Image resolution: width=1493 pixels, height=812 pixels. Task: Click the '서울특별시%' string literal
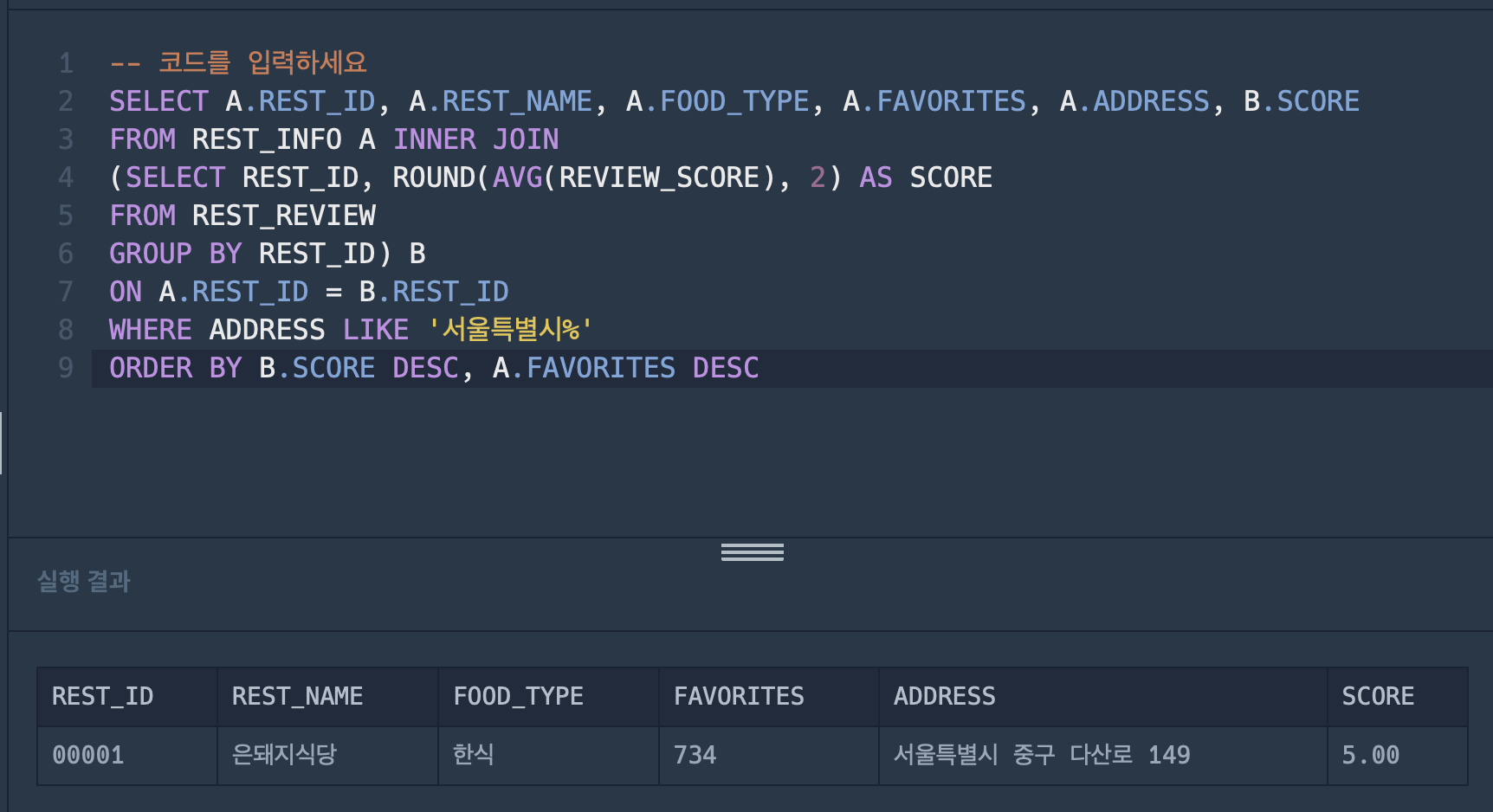pyautogui.click(x=510, y=330)
